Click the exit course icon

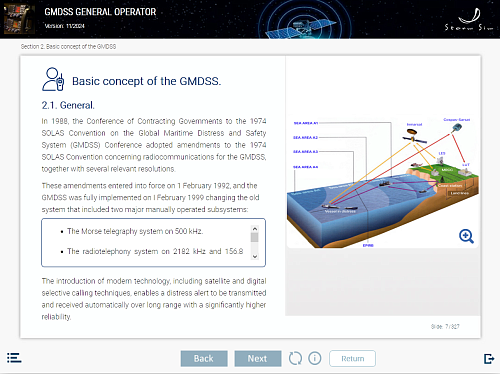click(x=489, y=359)
